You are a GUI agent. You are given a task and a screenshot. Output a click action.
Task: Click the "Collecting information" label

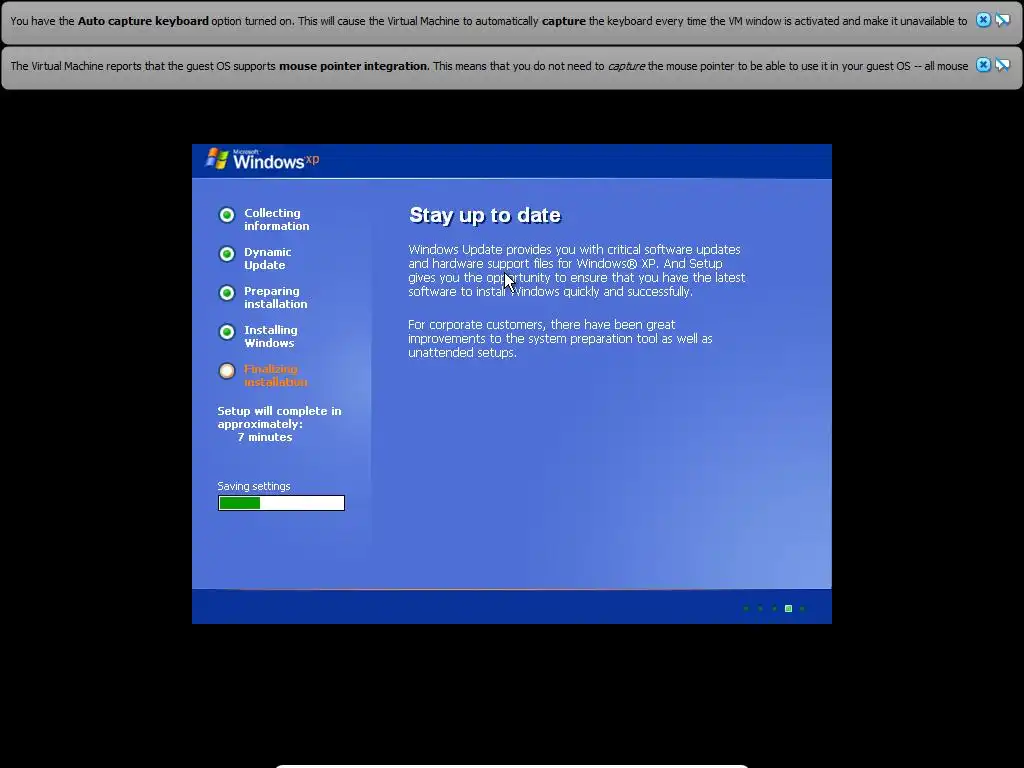(277, 219)
